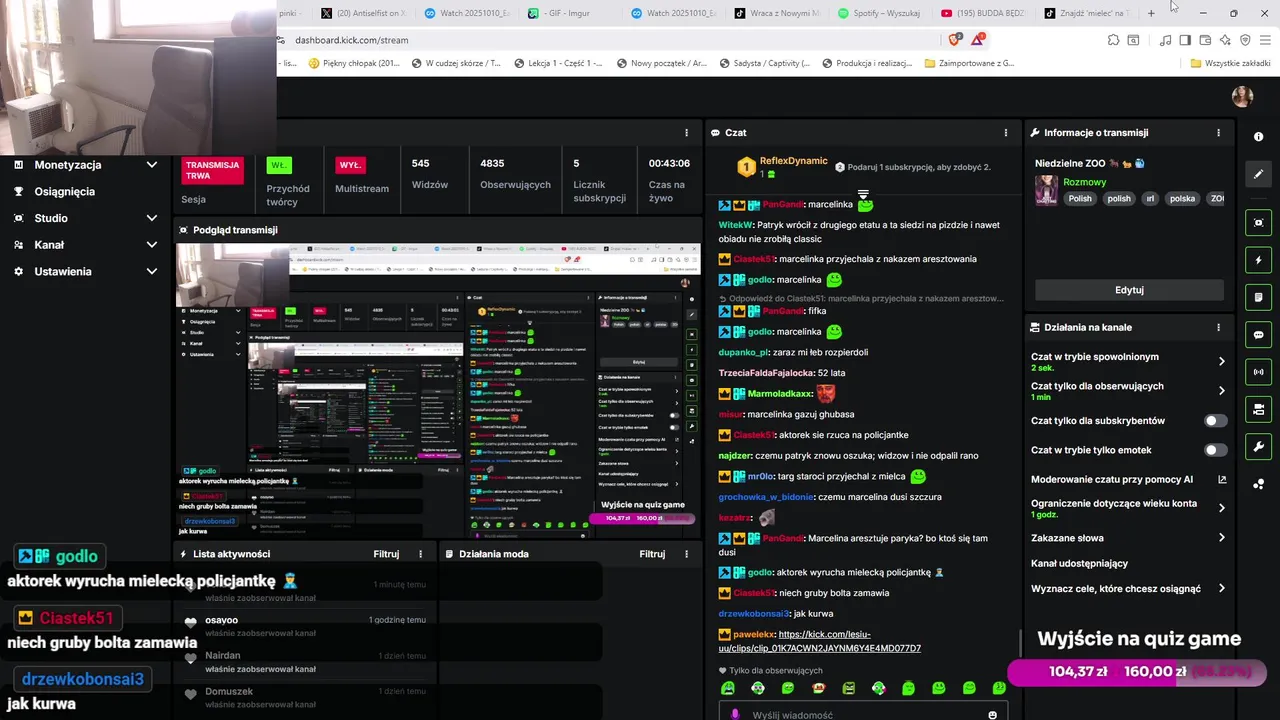This screenshot has height=720, width=1280.
Task: Toggle Czat tylko dla subskrybentów switch
Action: click(x=1216, y=421)
